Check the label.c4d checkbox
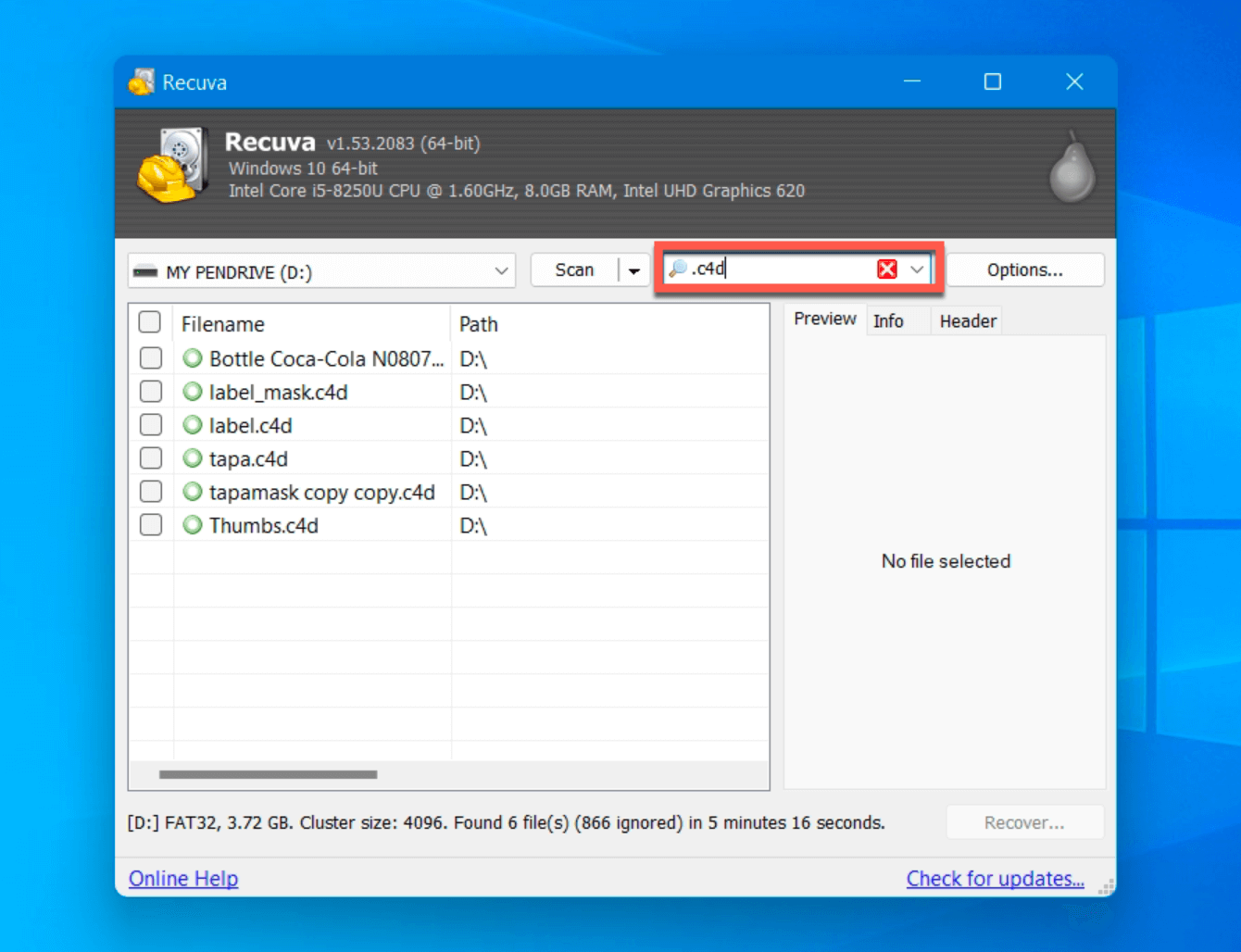This screenshot has height=952, width=1241. (x=151, y=424)
